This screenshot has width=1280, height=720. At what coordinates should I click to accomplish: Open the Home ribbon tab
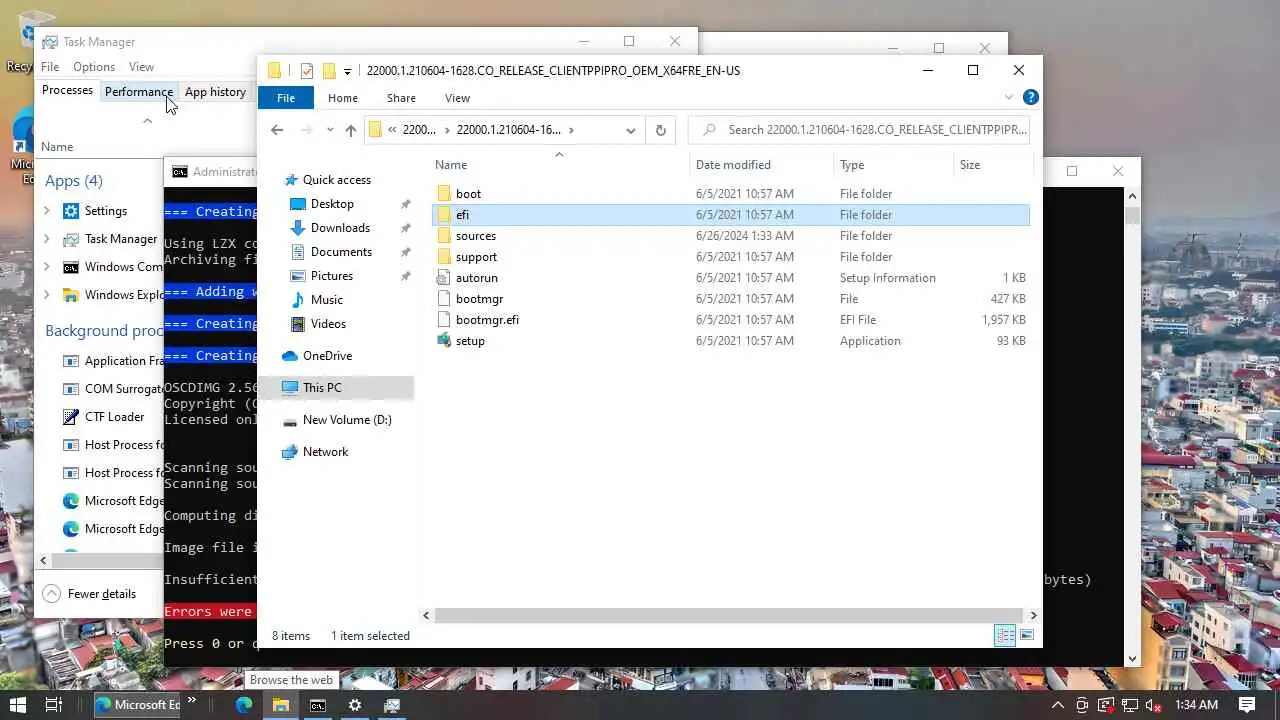point(343,98)
